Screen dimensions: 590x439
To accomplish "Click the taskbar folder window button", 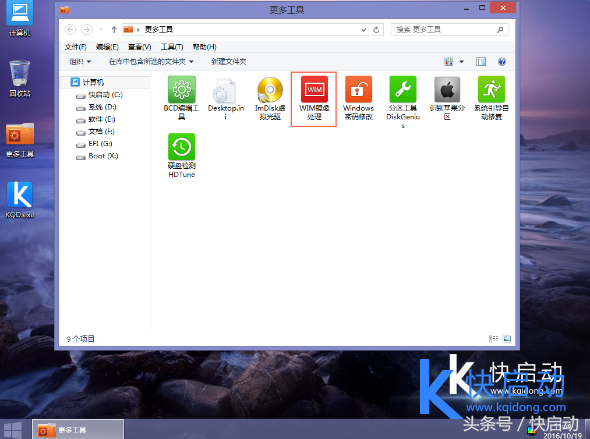I will click(x=78, y=430).
